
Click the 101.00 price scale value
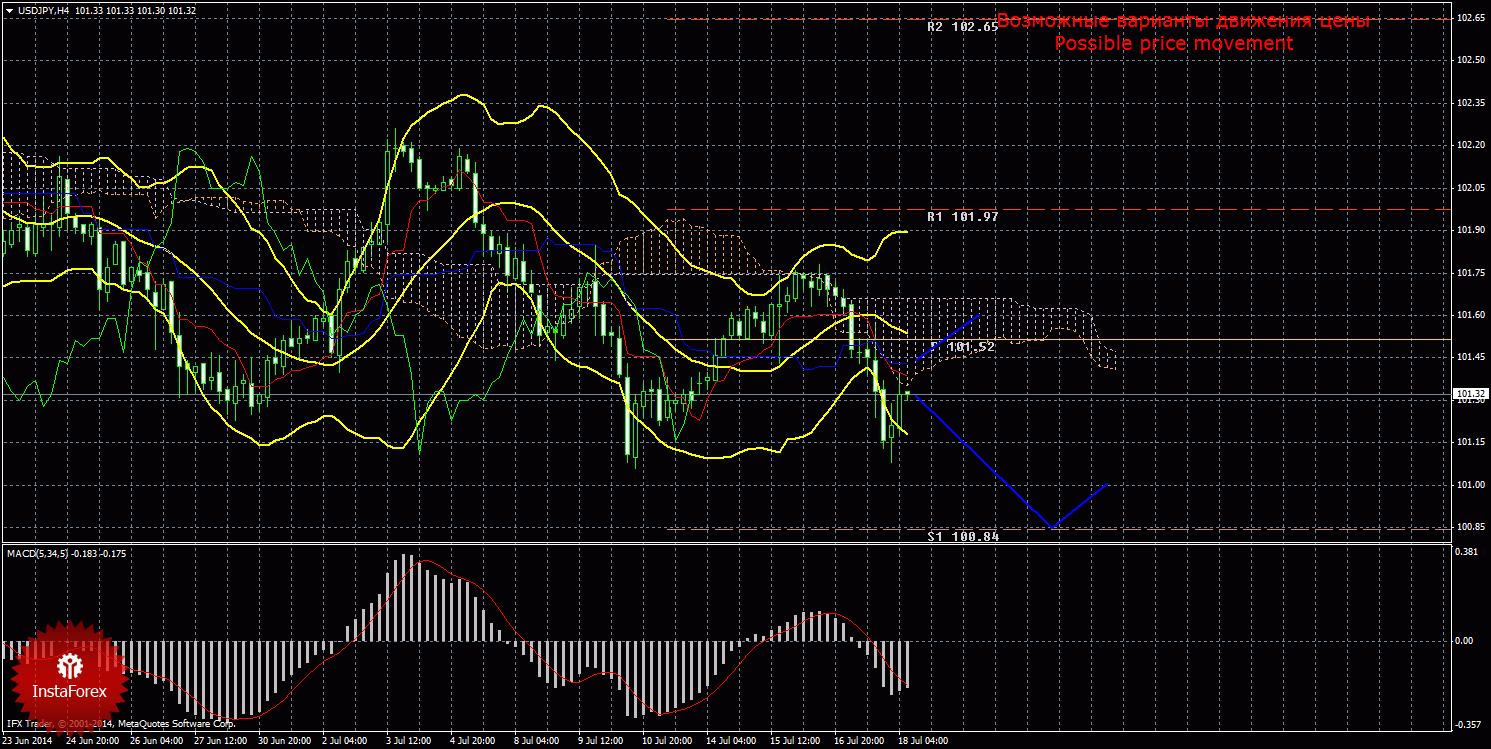point(1469,485)
